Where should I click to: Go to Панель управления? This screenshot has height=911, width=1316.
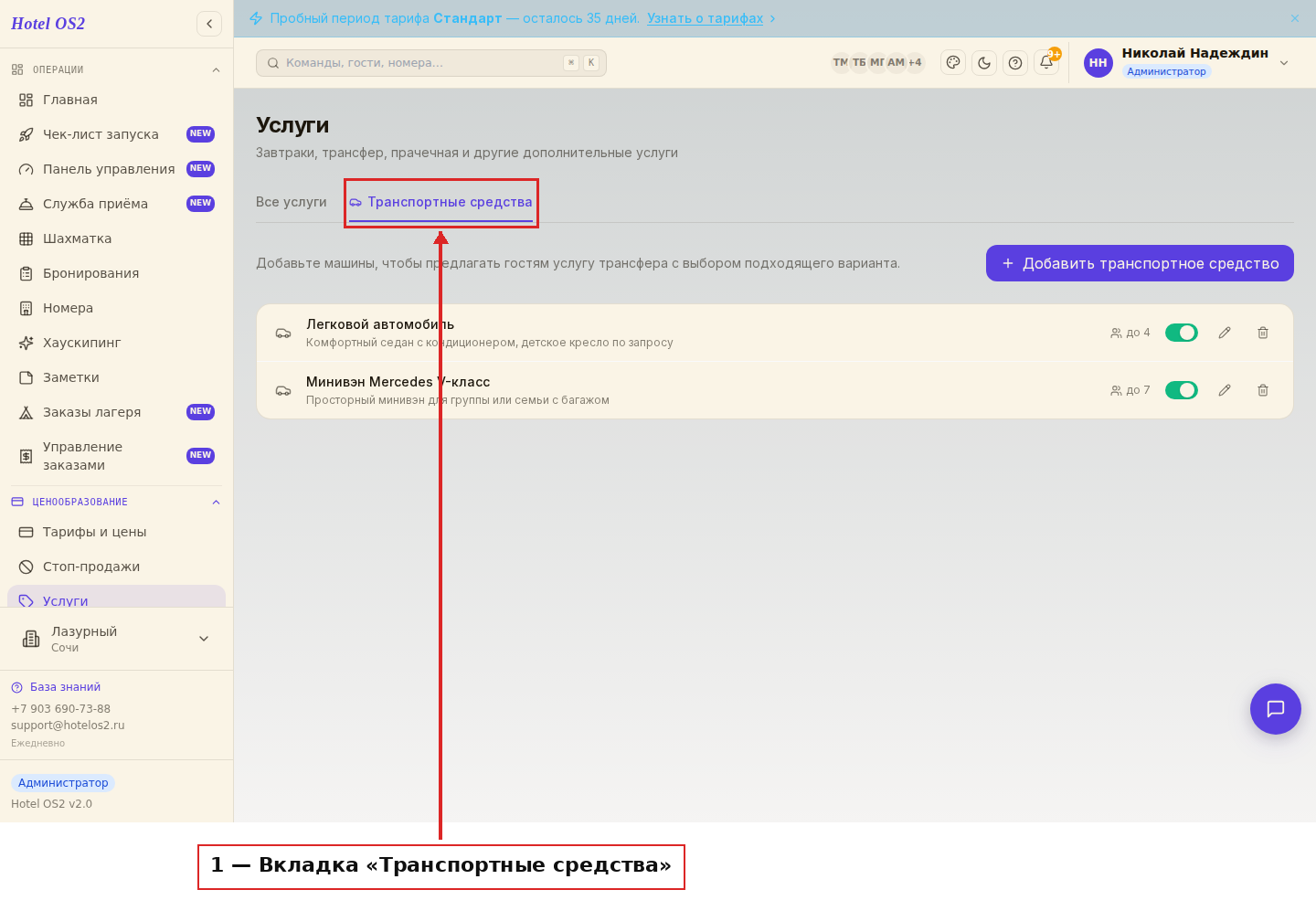coord(116,169)
